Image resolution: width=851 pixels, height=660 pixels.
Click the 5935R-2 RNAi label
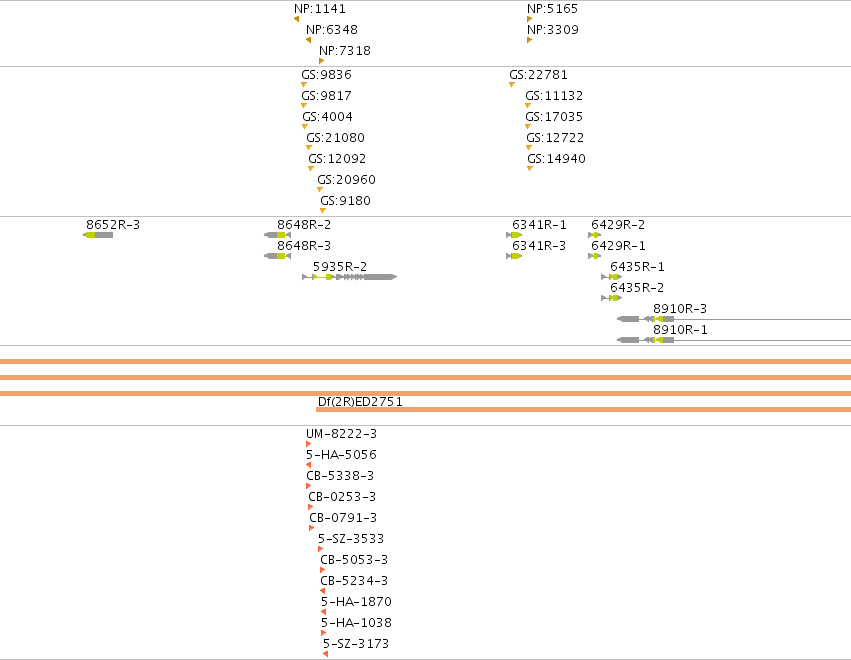click(340, 268)
